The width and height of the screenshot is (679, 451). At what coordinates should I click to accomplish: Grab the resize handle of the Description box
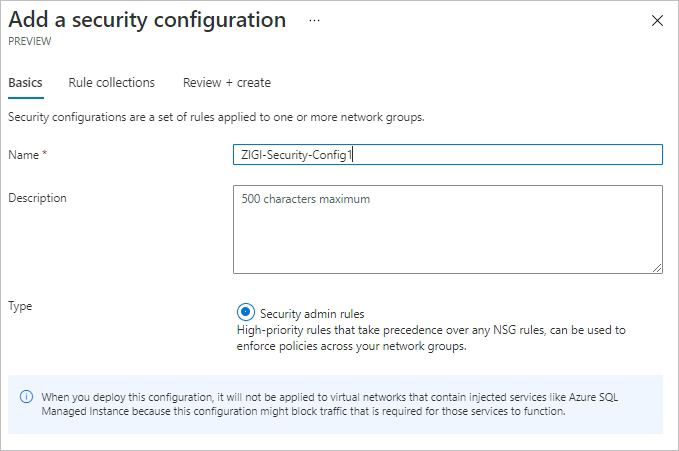coord(657,268)
